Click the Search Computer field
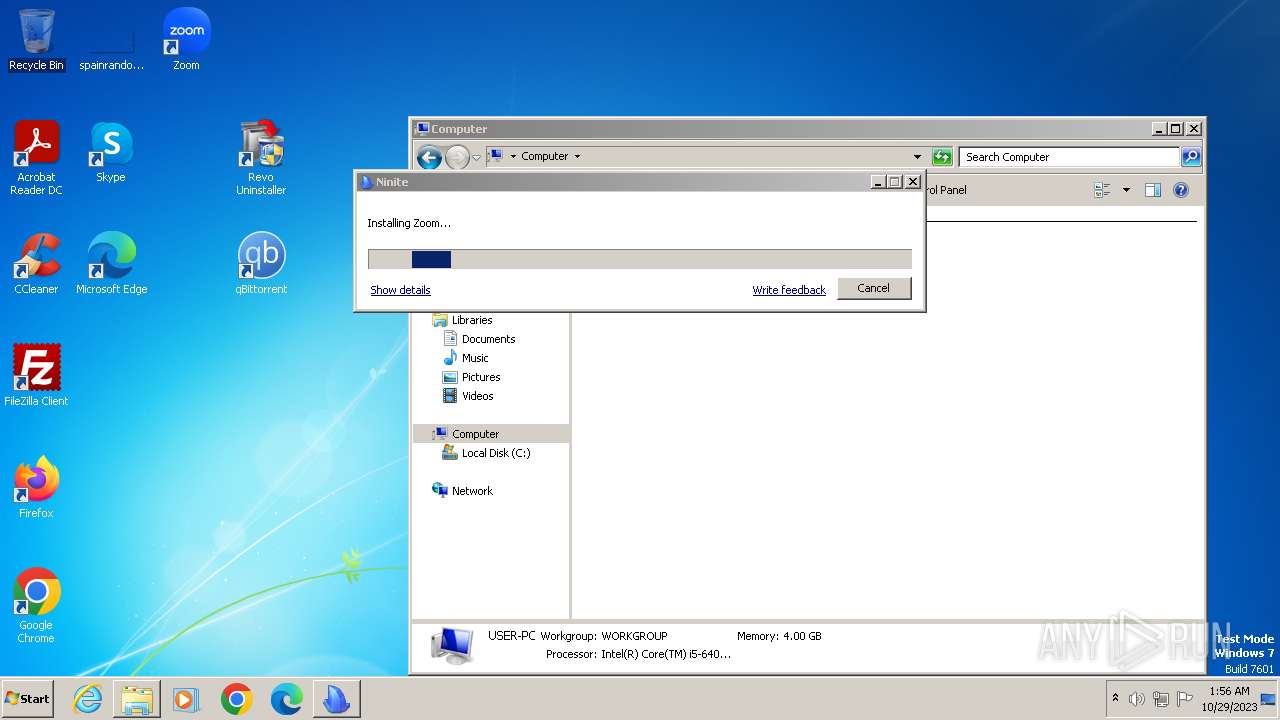Screen dimensions: 1280x720 (1070, 157)
